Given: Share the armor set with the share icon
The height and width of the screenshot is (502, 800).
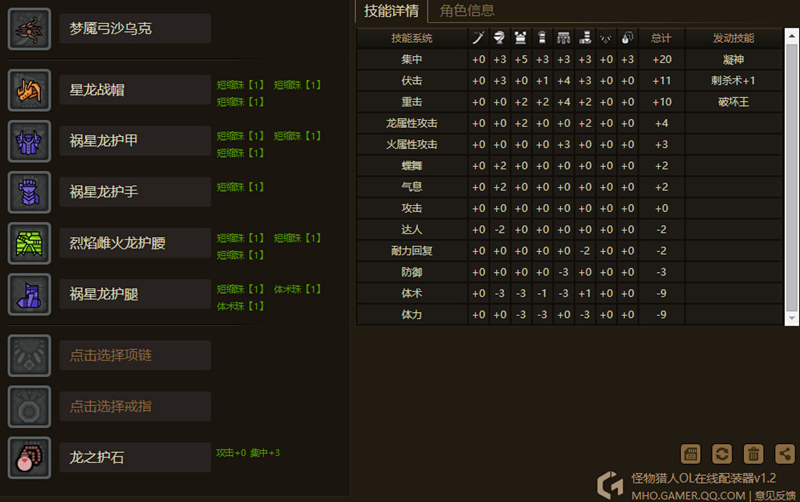Looking at the screenshot, I should 785,454.
